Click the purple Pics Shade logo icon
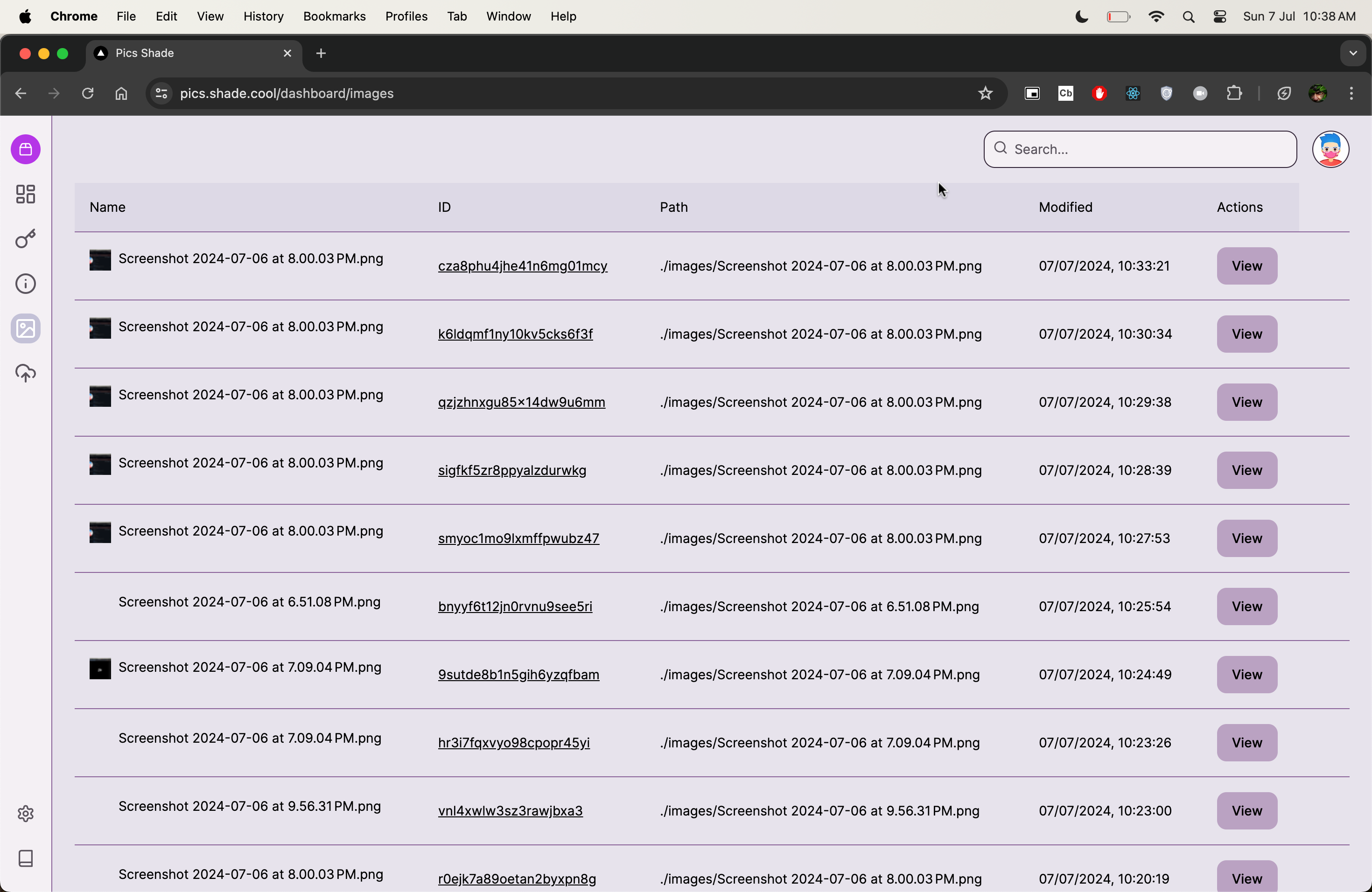Image resolution: width=1372 pixels, height=892 pixels. pos(26,150)
